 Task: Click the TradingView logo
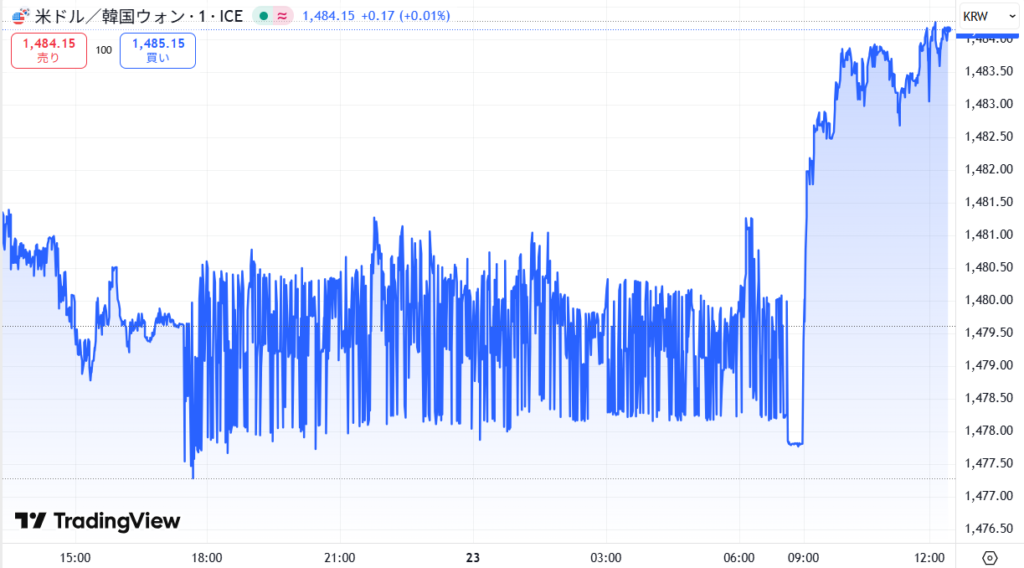(x=97, y=521)
